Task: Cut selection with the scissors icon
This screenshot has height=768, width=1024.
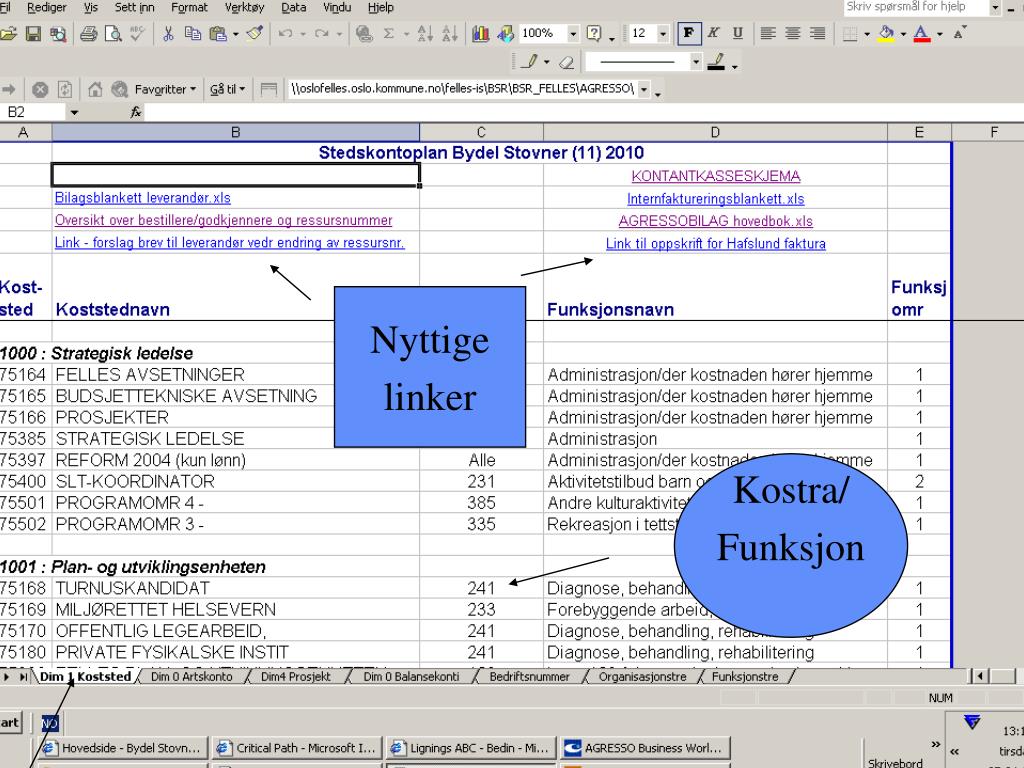Action: pyautogui.click(x=168, y=33)
